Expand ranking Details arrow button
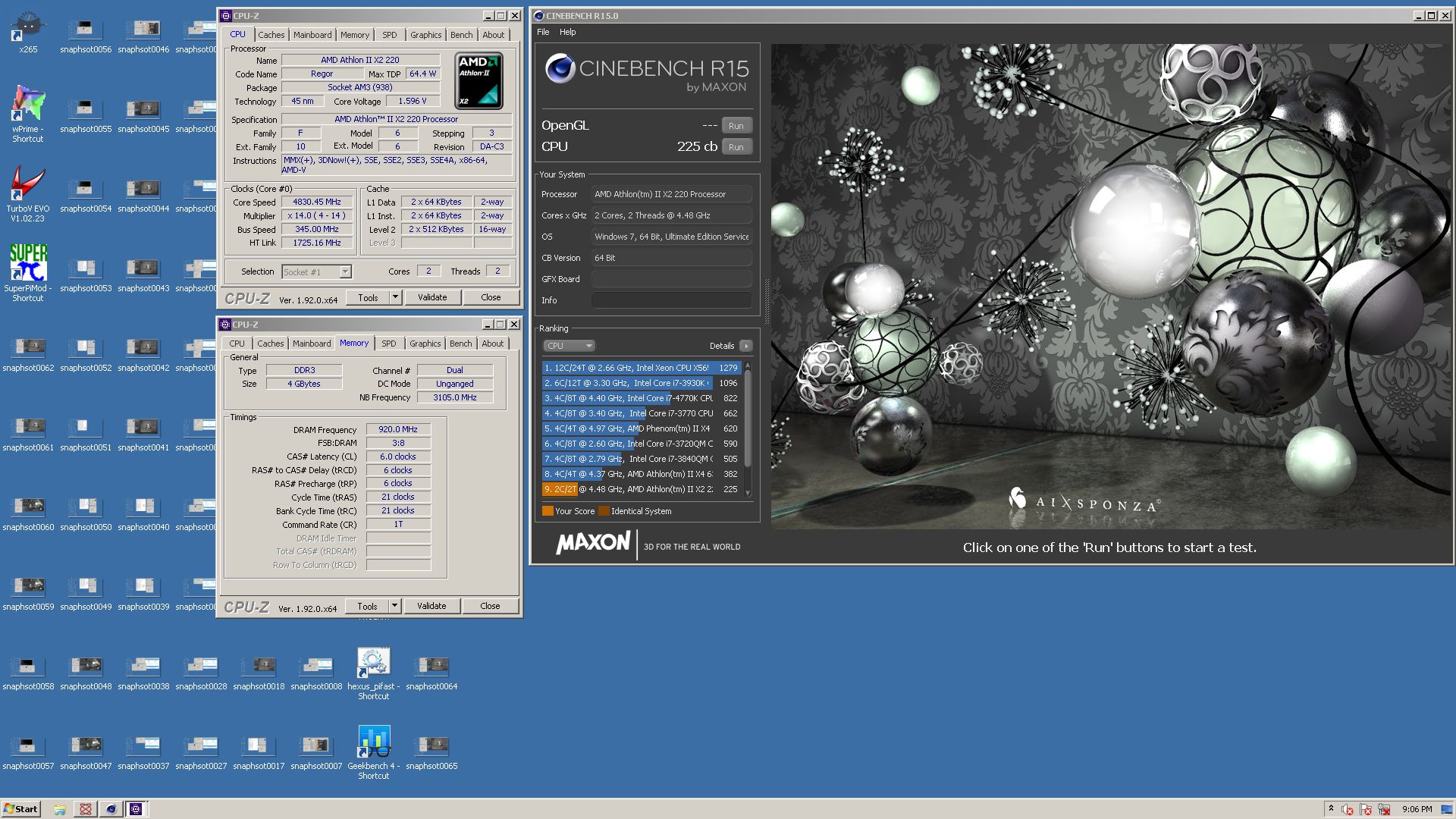Image resolution: width=1456 pixels, height=819 pixels. click(x=746, y=346)
